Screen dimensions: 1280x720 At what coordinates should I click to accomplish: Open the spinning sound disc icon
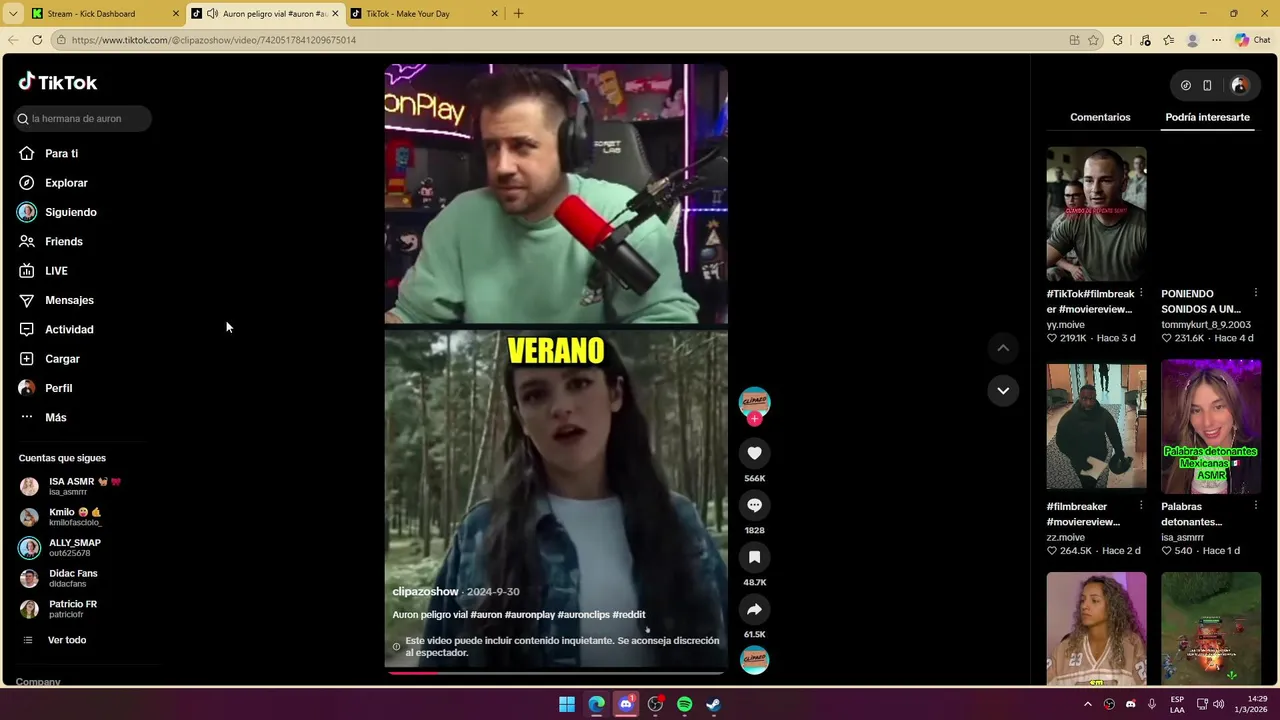tap(754, 659)
